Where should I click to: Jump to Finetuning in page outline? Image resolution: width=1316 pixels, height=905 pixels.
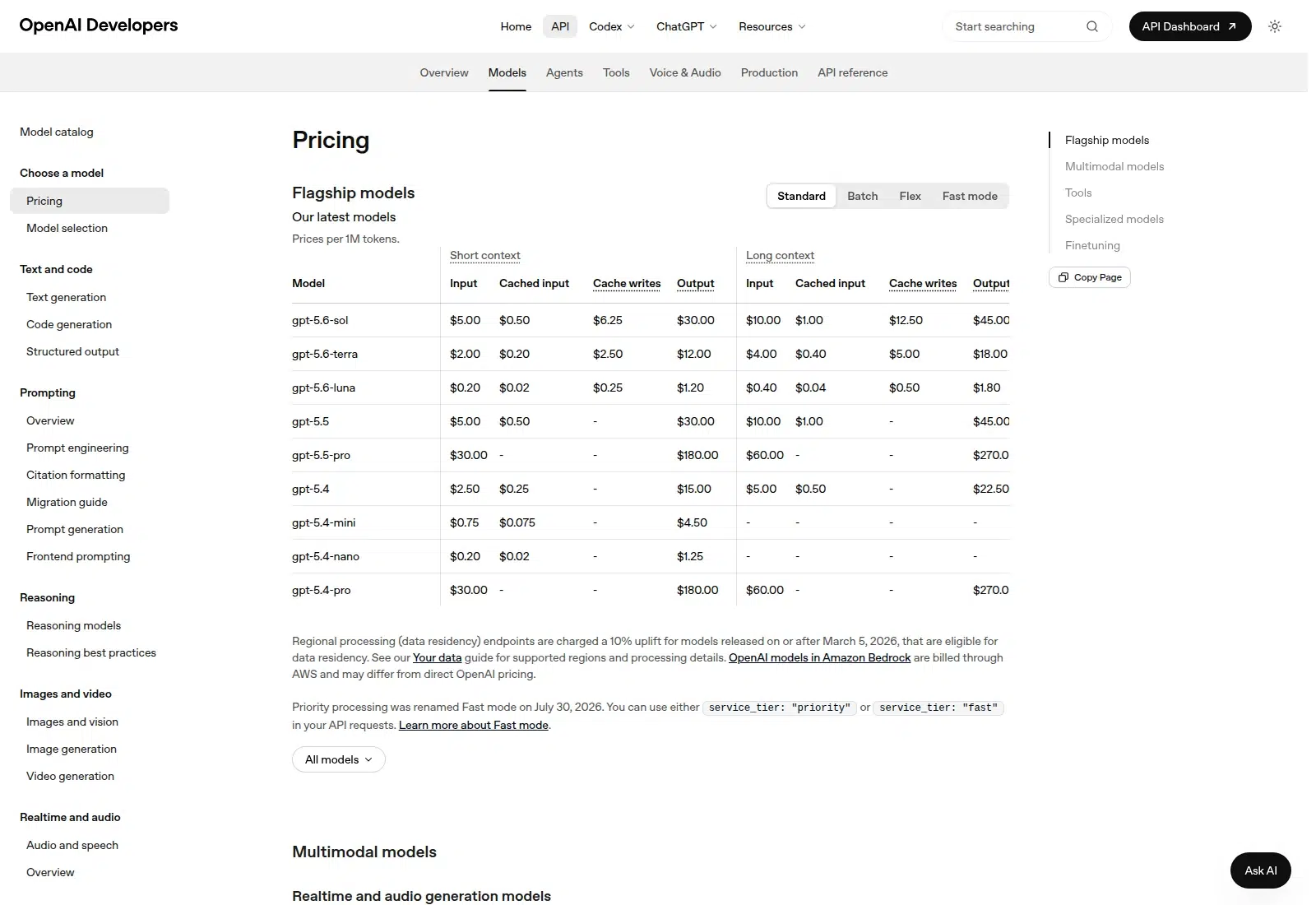click(1092, 245)
